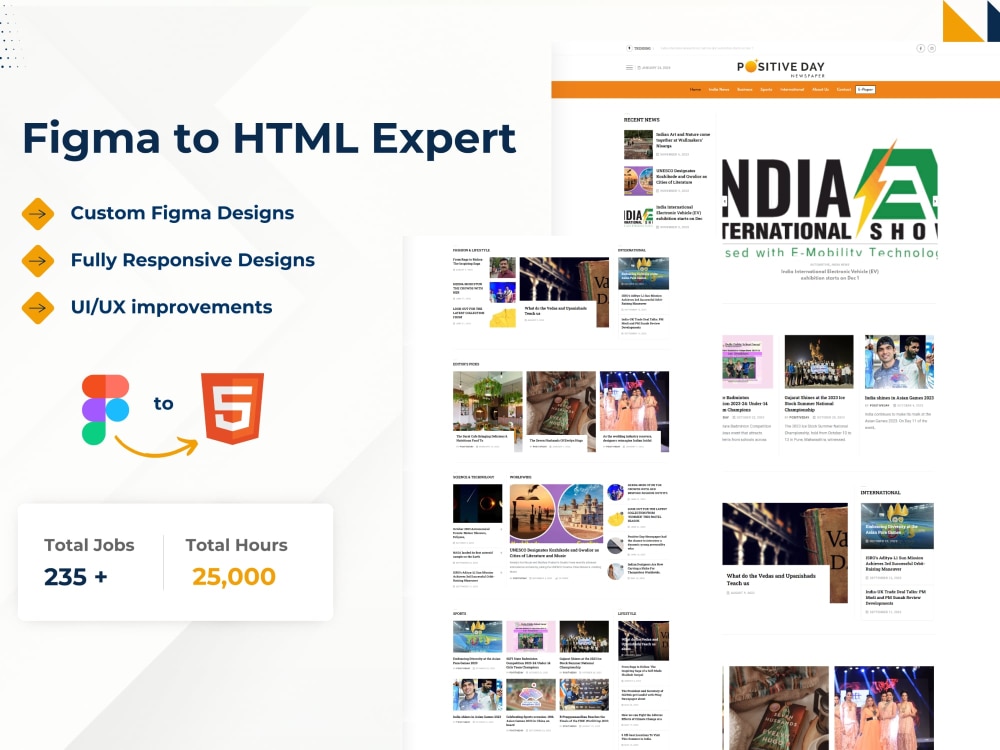Click the Positive Day Newspaper logo

781,68
